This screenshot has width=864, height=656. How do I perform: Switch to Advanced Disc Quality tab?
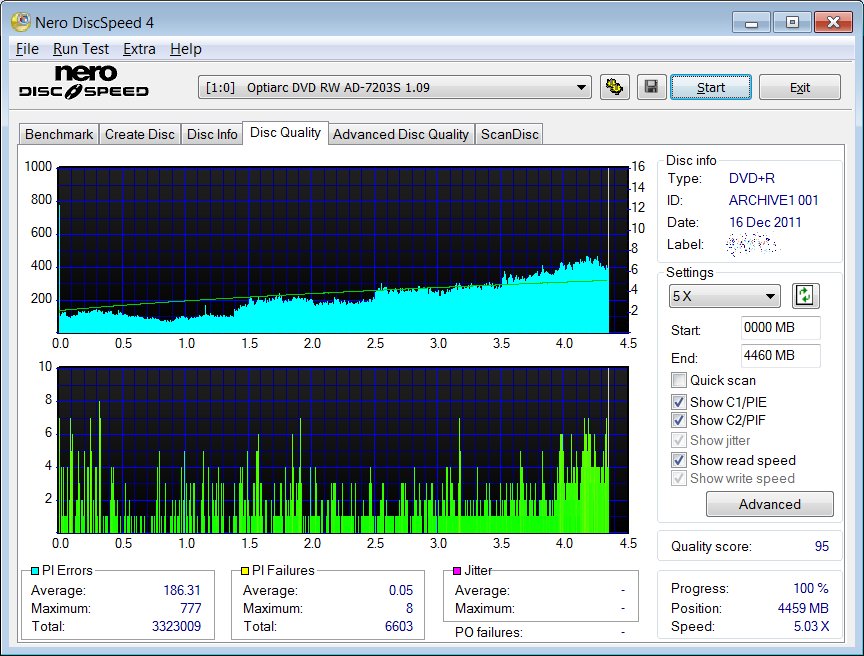pos(401,134)
